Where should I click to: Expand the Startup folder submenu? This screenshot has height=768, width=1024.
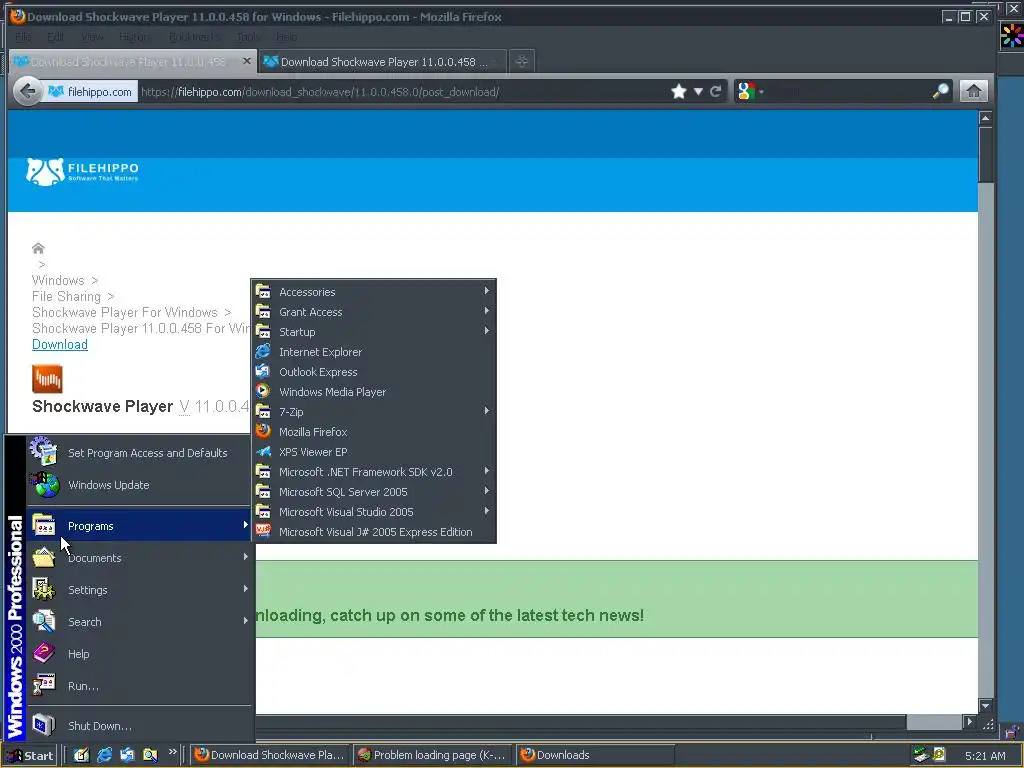[x=374, y=332]
